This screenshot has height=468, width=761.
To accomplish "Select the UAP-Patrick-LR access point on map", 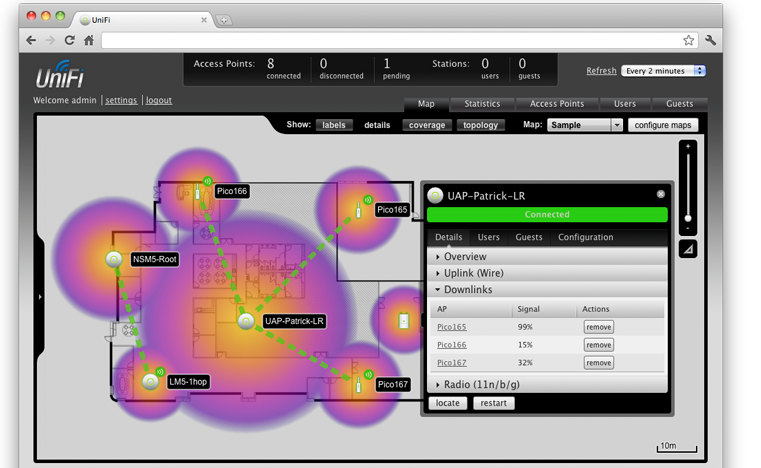I will 245,321.
